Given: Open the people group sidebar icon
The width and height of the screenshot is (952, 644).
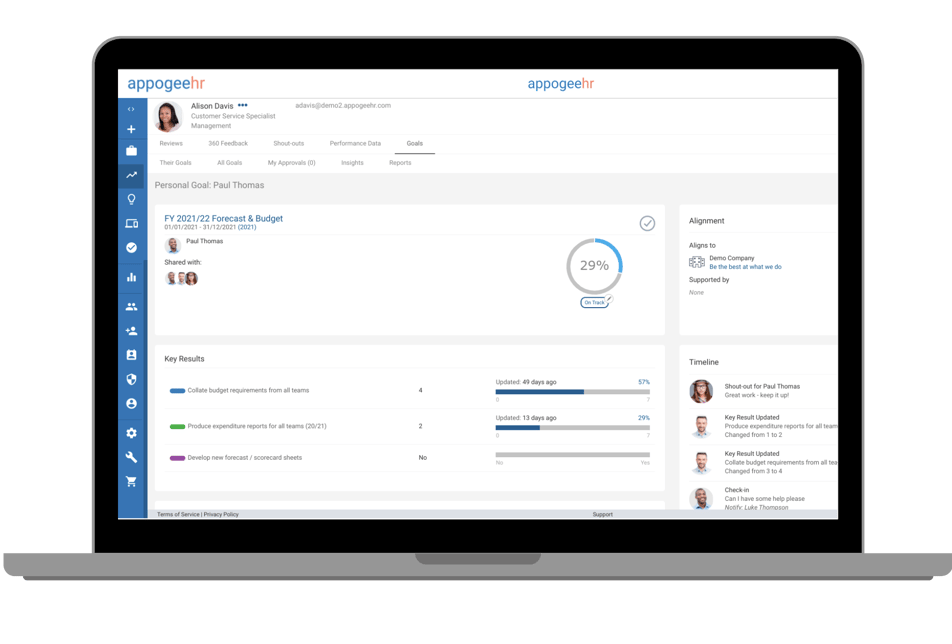Looking at the screenshot, I should [x=131, y=307].
